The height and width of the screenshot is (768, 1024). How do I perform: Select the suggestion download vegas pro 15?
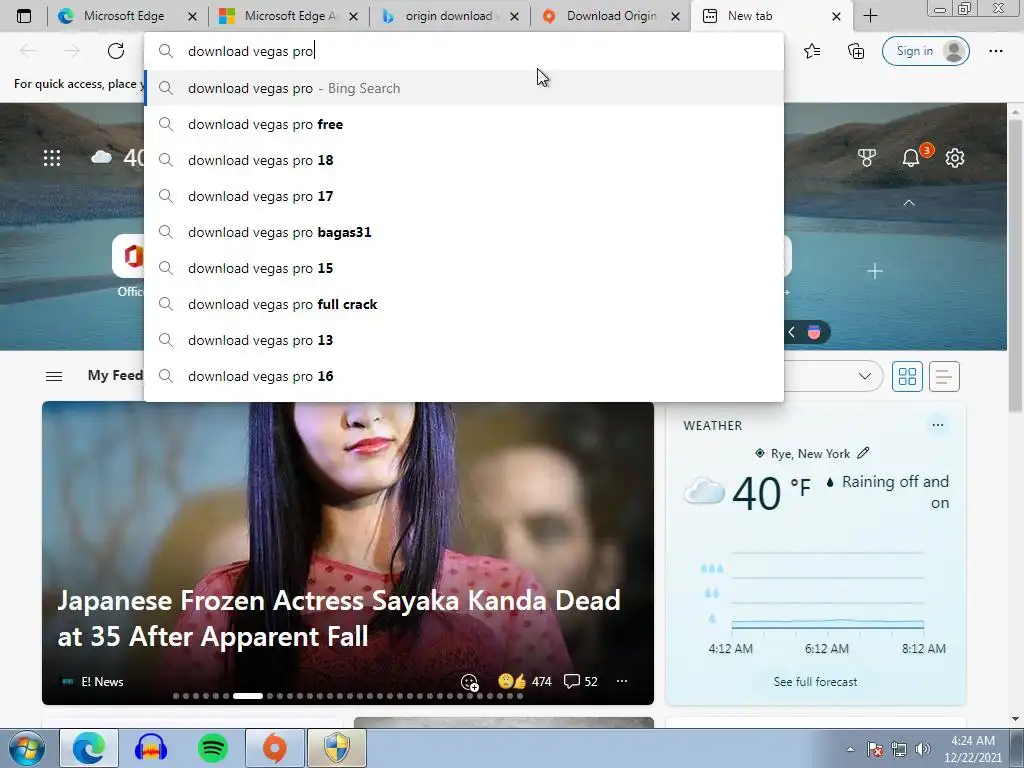(x=464, y=268)
